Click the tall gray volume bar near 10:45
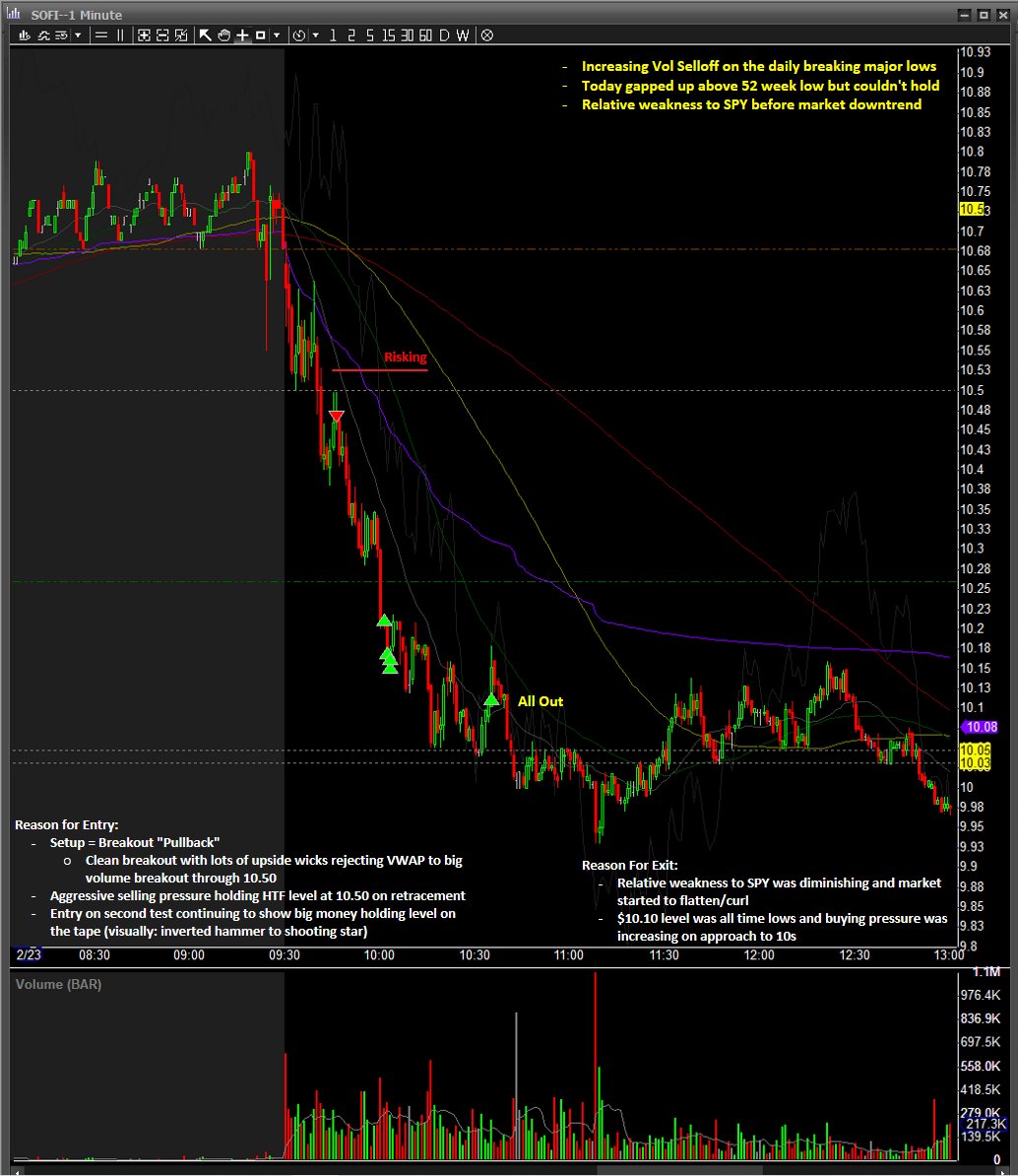1018x1176 pixels. pyautogui.click(x=516, y=1085)
